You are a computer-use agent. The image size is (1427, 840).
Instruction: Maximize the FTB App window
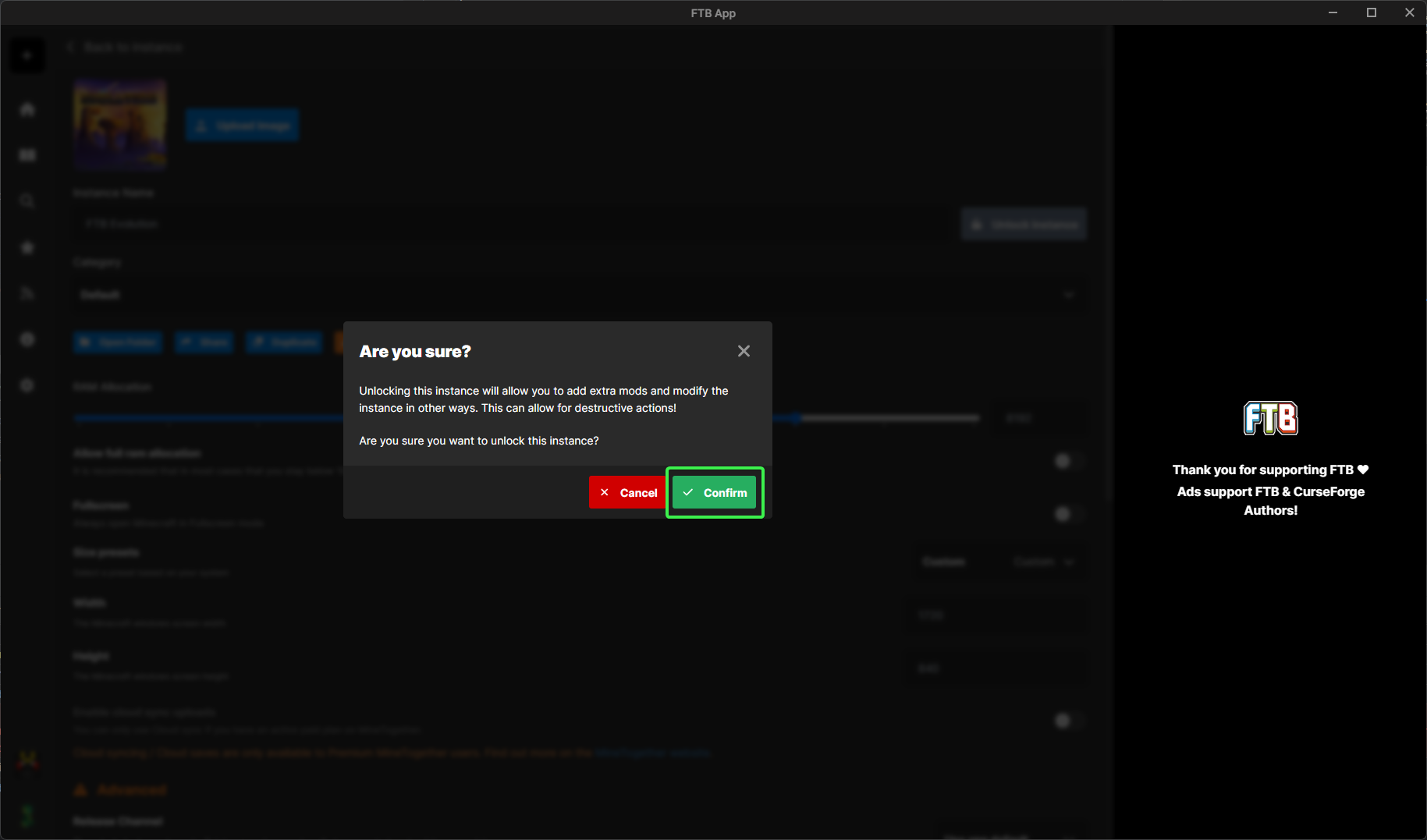tap(1372, 12)
